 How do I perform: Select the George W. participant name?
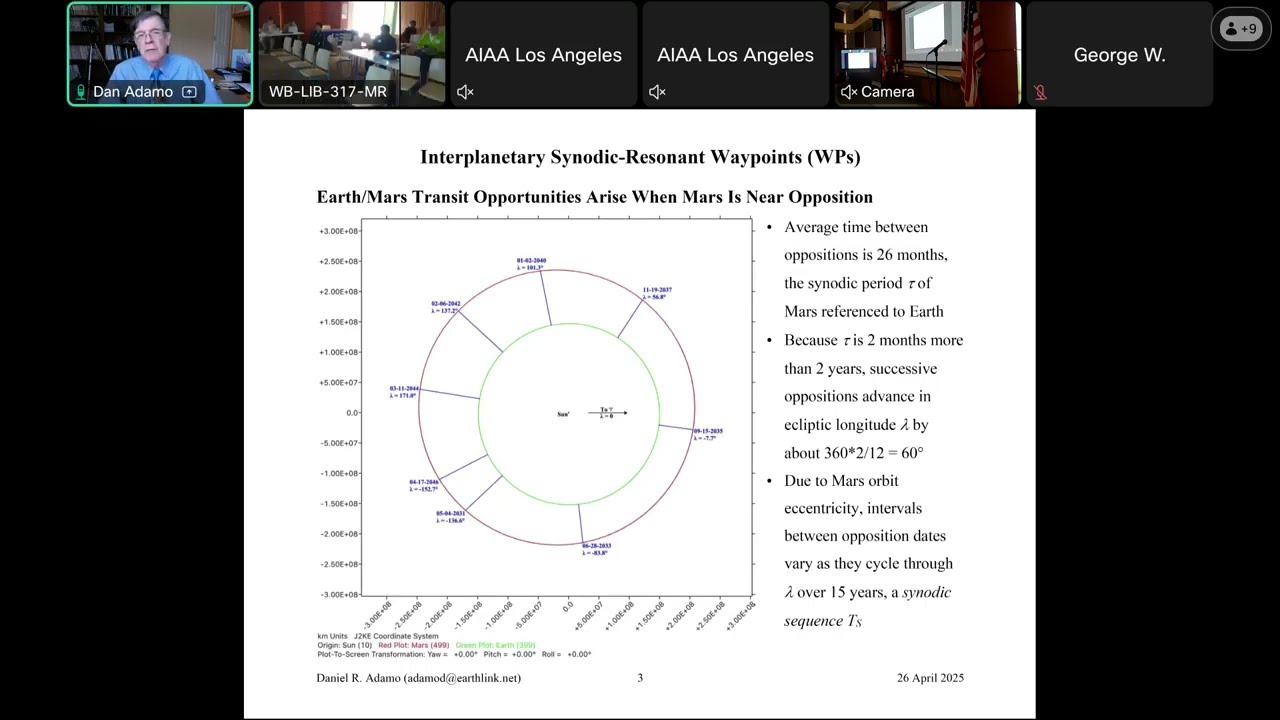[x=1119, y=55]
